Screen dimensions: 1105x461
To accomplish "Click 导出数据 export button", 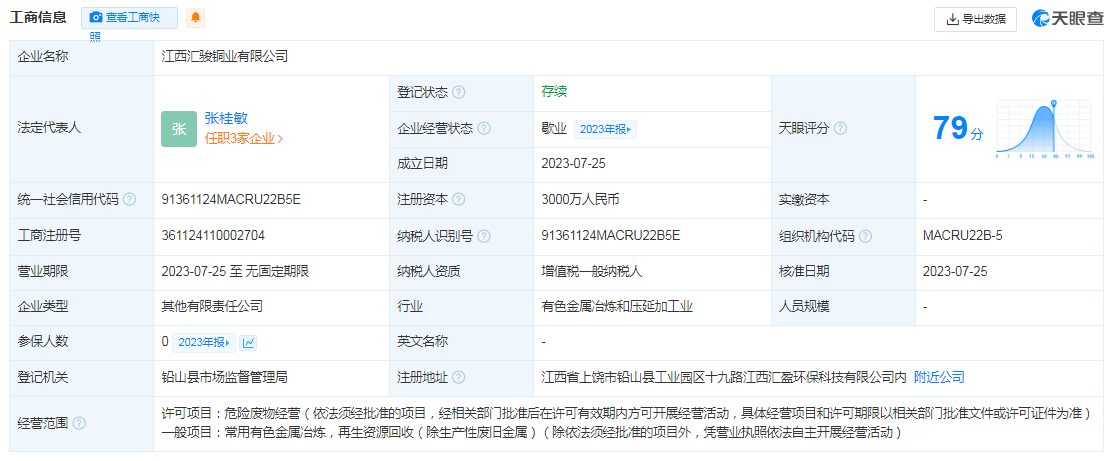I will point(975,19).
